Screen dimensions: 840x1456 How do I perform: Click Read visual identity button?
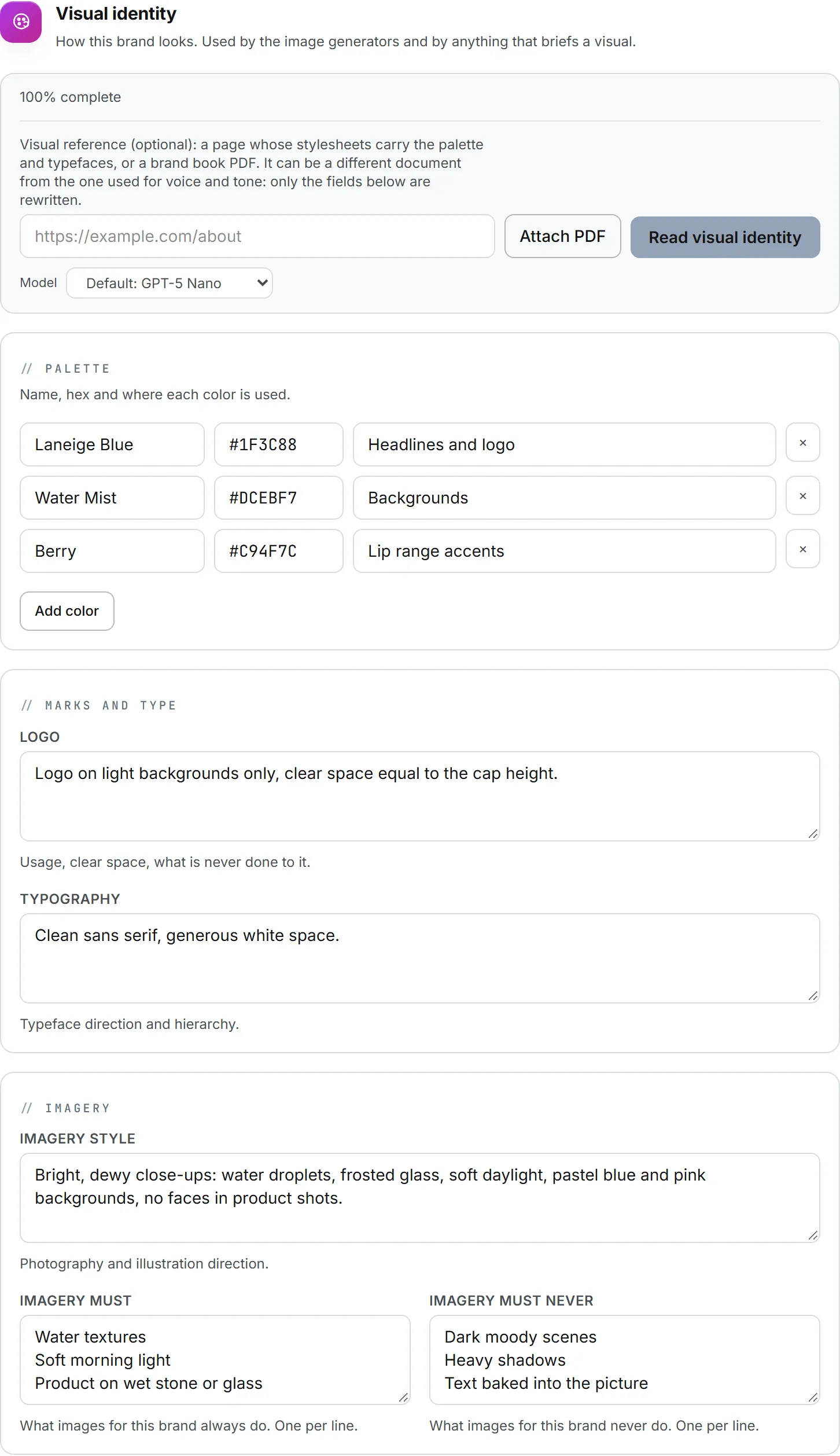(725, 237)
